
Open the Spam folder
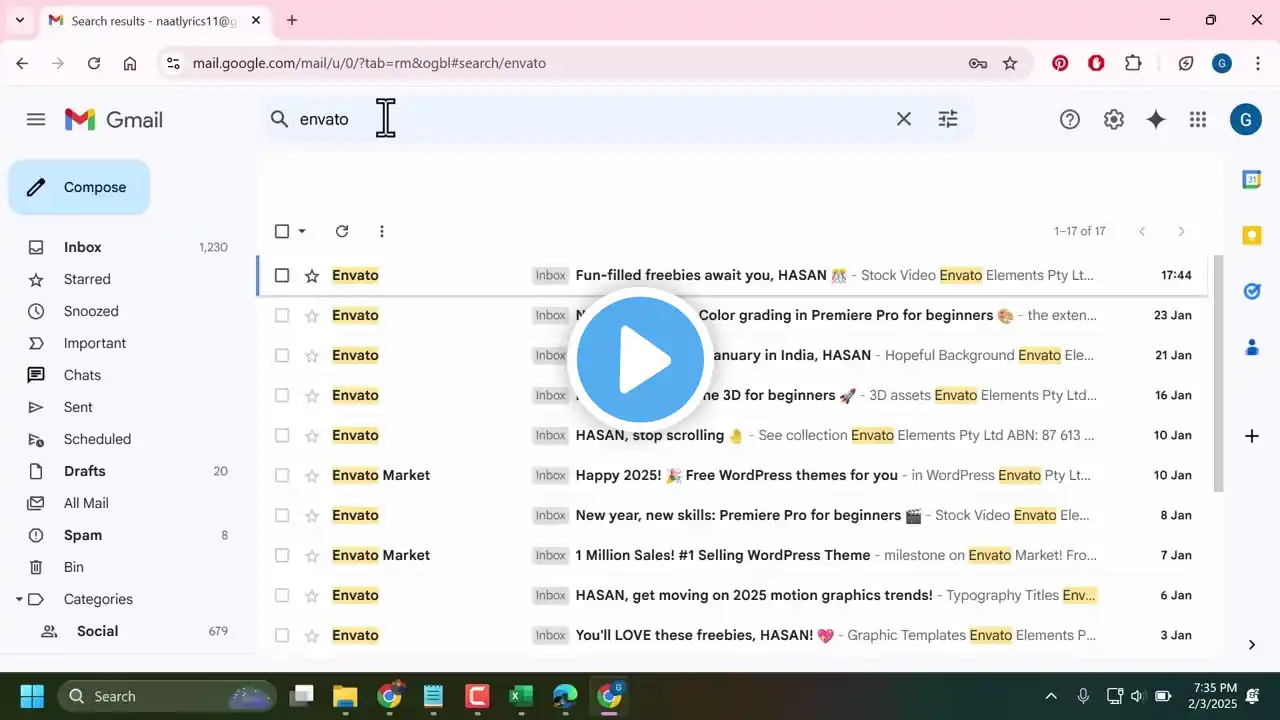[x=83, y=535]
